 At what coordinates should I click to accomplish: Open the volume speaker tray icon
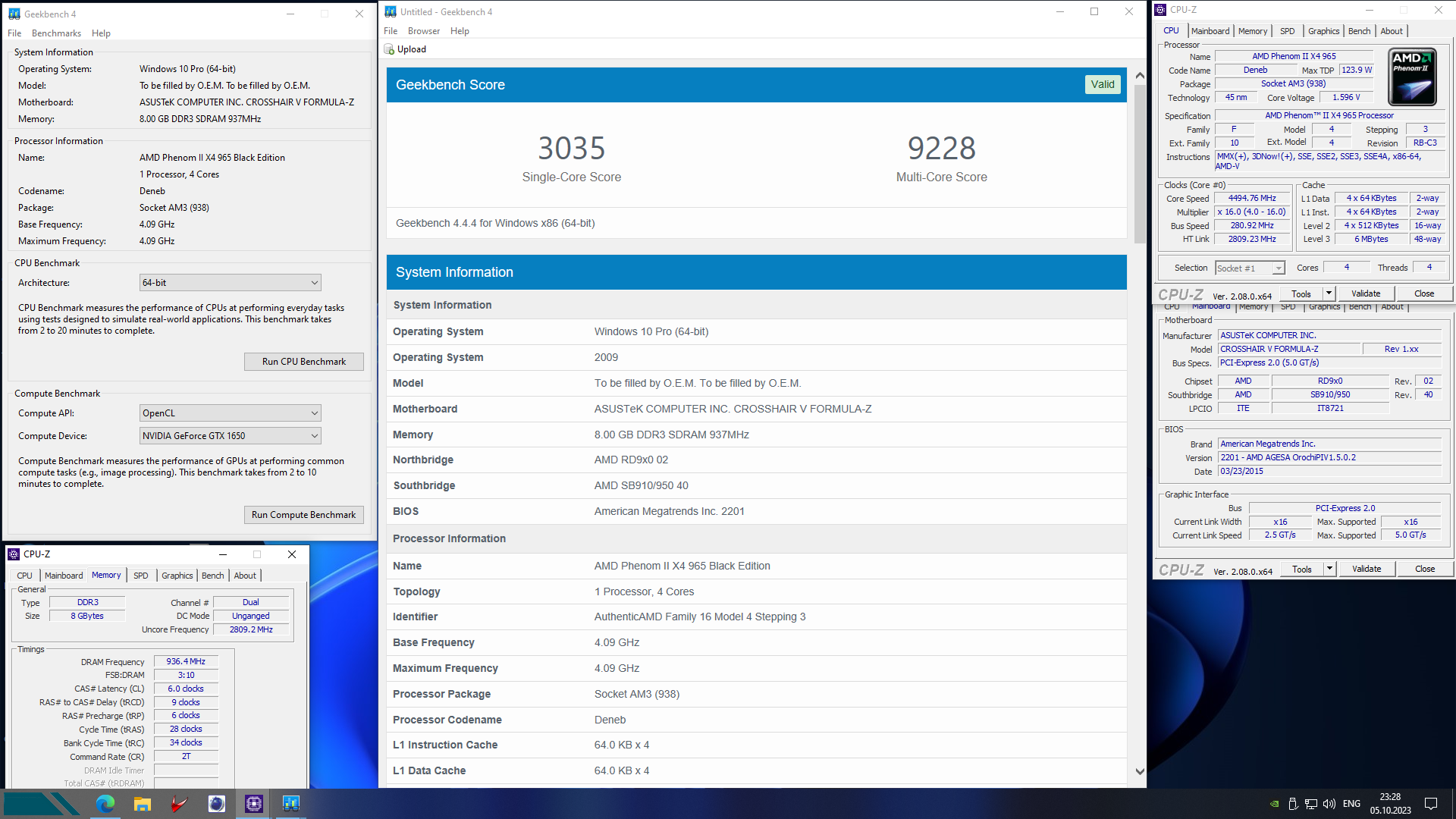[1329, 804]
